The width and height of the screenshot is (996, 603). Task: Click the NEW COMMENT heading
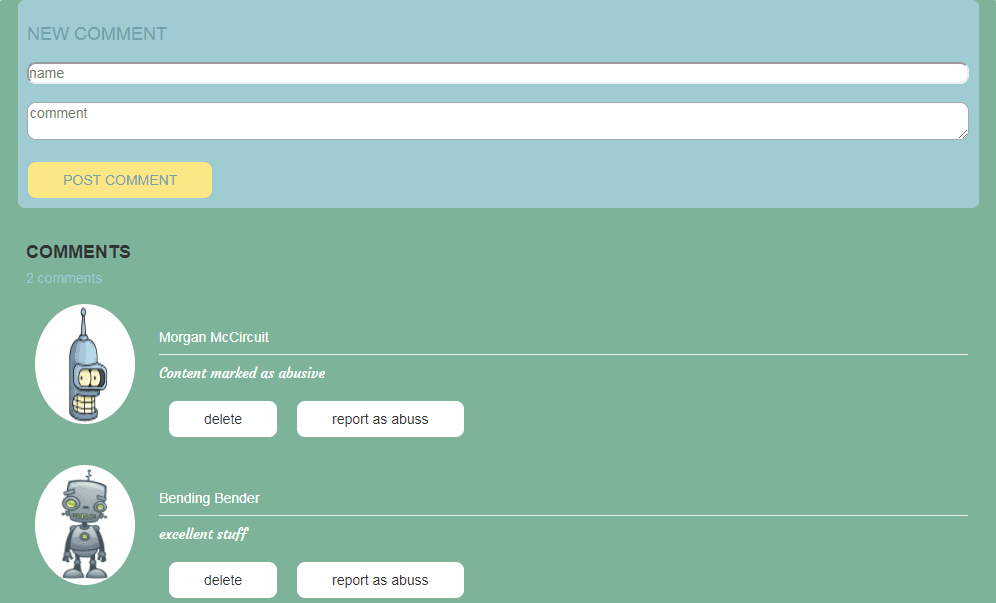[x=97, y=34]
